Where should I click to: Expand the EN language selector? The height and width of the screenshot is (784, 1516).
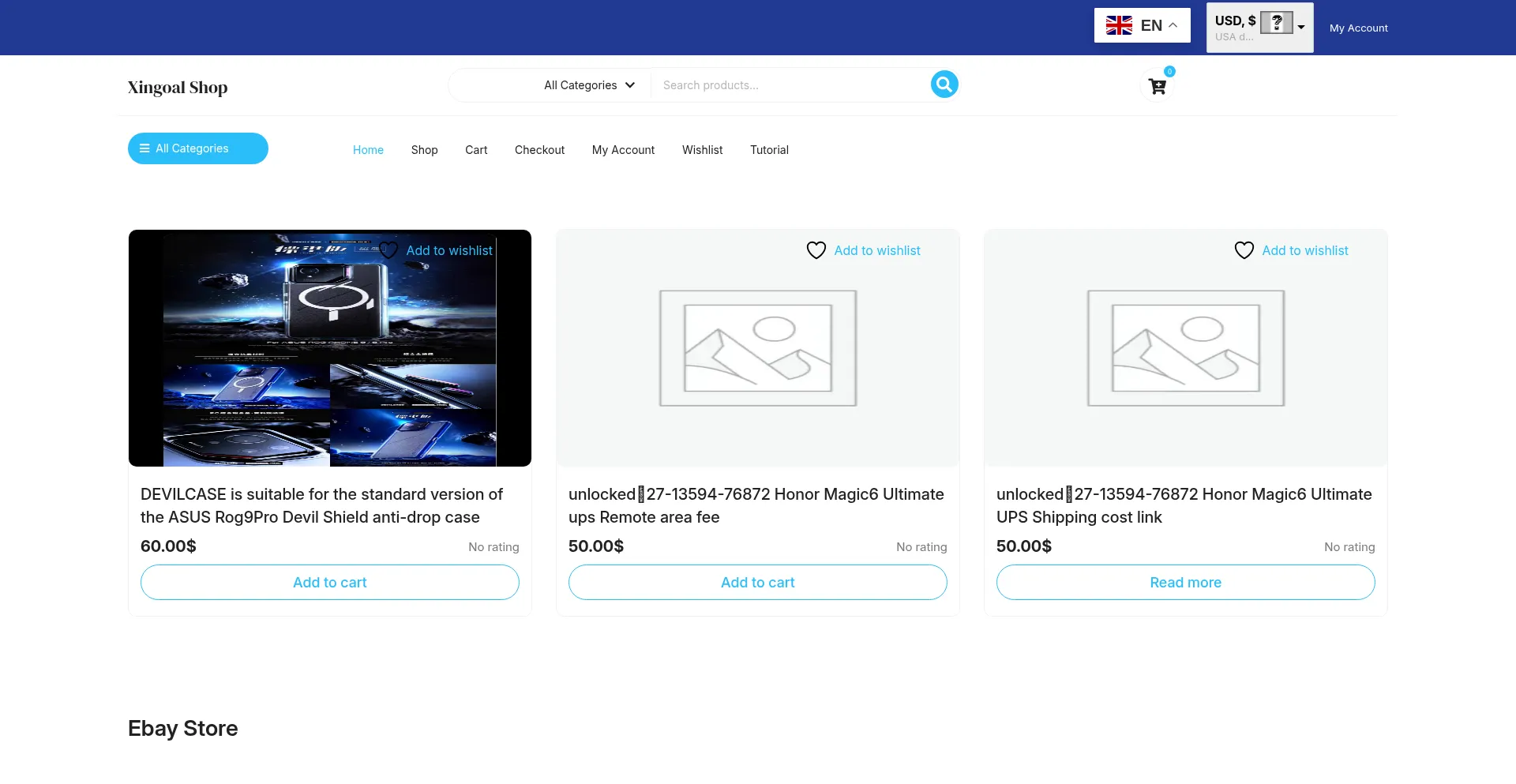pyautogui.click(x=1173, y=26)
